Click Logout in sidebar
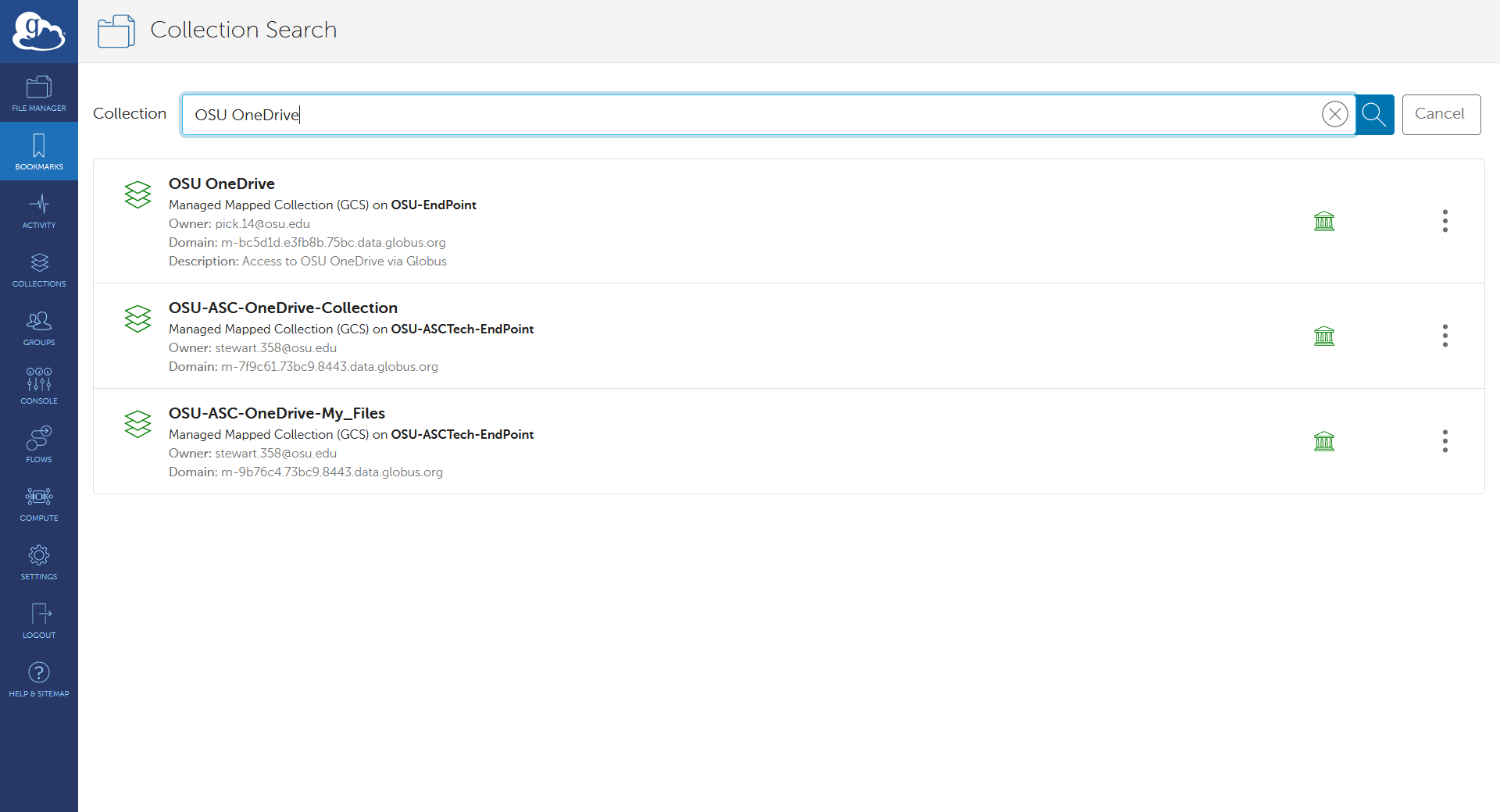 [x=39, y=620]
